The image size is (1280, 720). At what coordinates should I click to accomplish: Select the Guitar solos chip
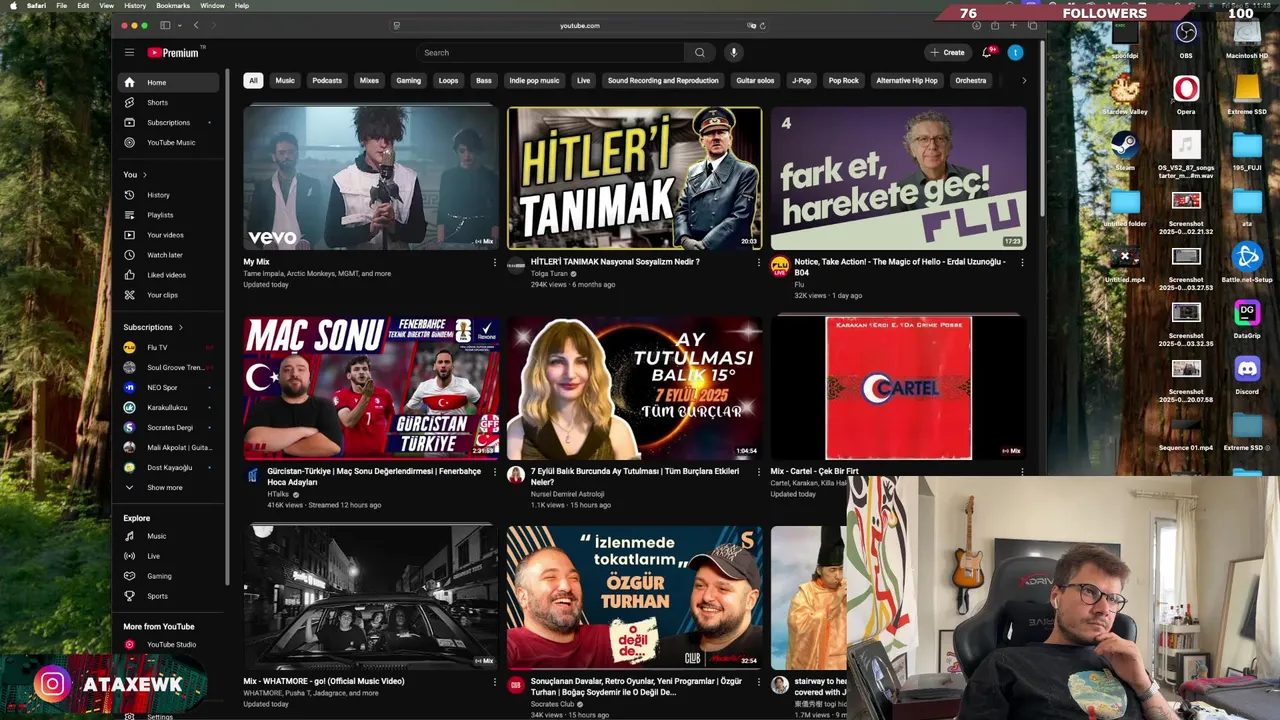[755, 80]
